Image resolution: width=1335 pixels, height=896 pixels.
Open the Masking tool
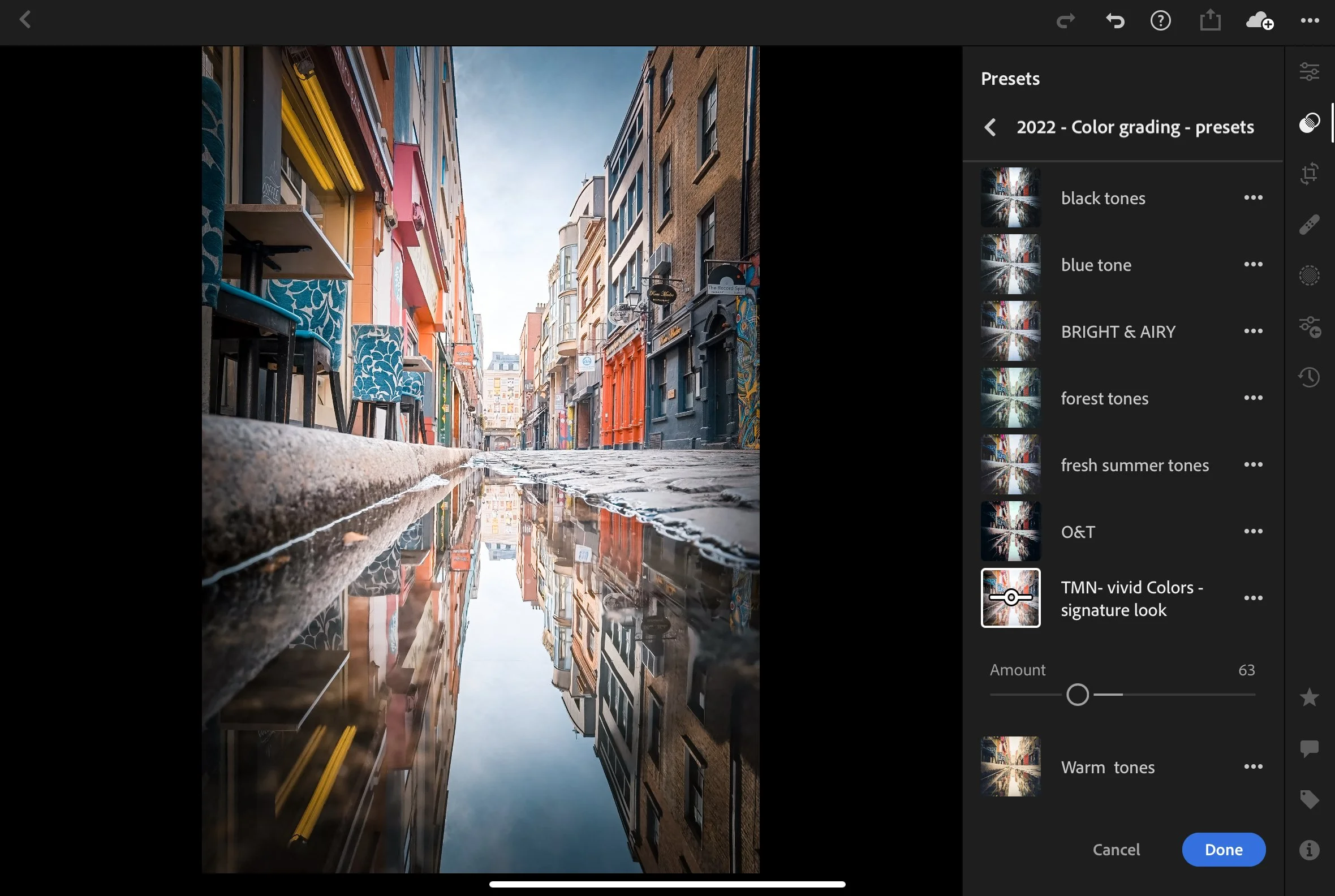[x=1309, y=275]
